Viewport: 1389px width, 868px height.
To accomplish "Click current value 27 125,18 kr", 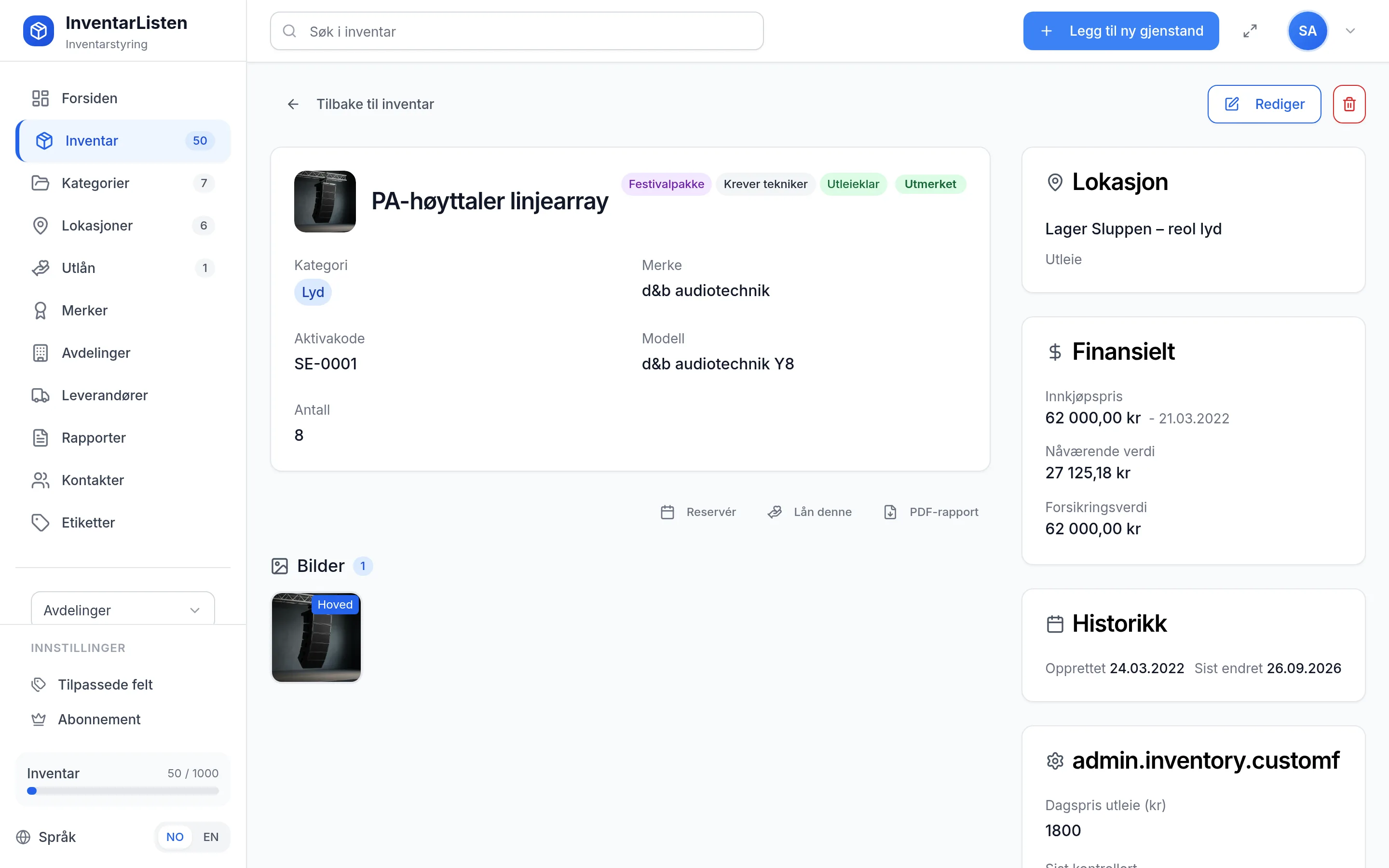I will [1088, 473].
